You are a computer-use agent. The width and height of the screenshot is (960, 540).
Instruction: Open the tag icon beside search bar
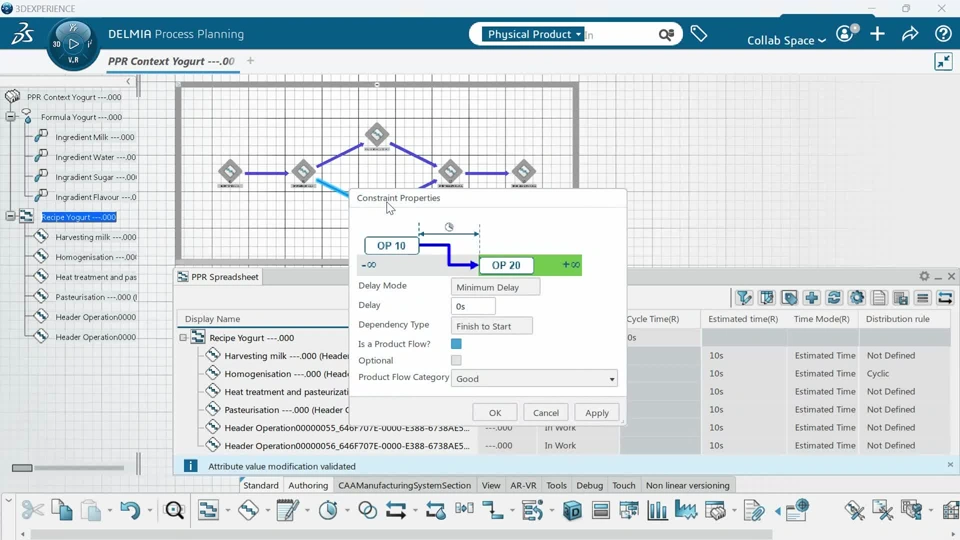(699, 34)
